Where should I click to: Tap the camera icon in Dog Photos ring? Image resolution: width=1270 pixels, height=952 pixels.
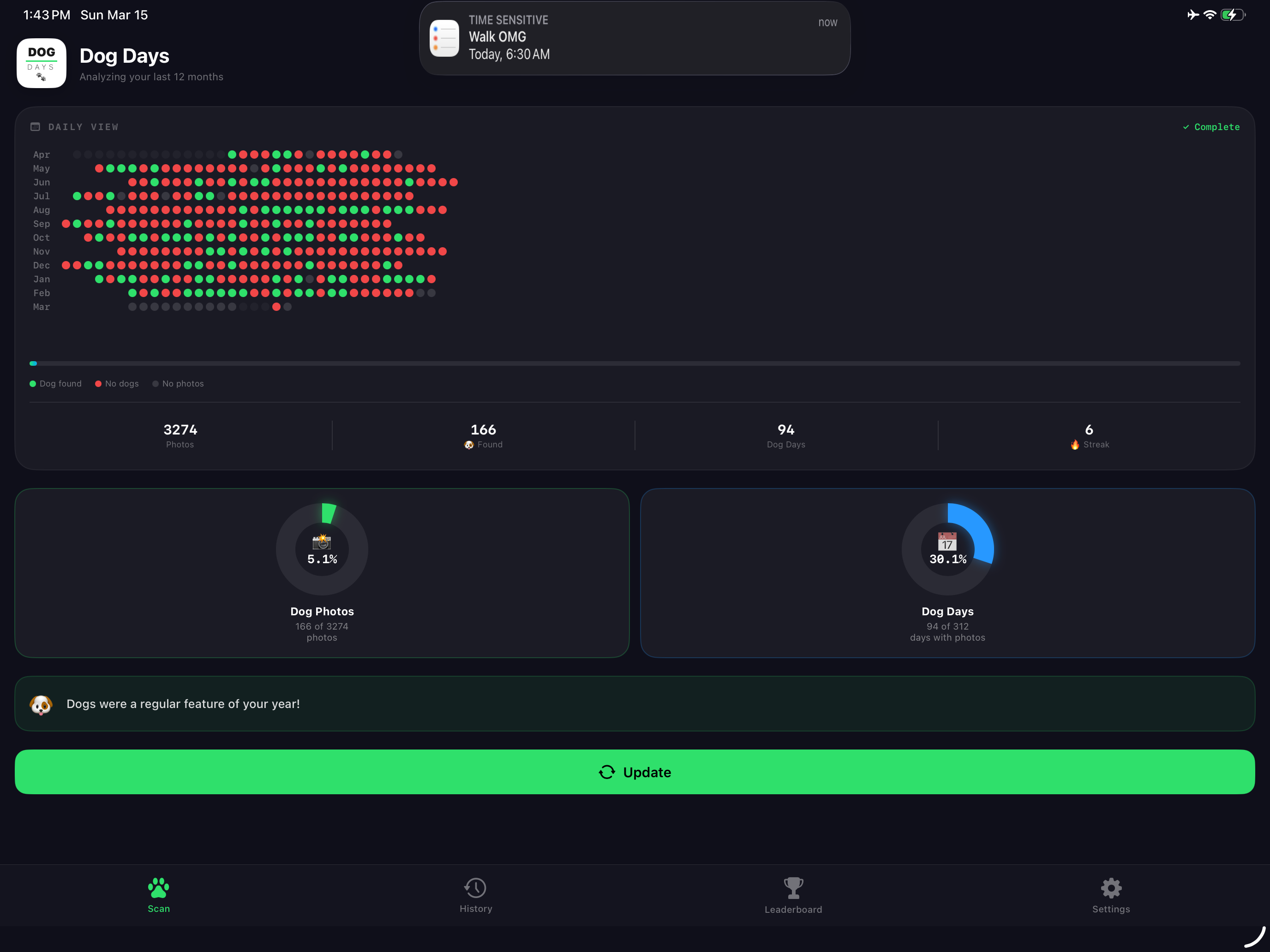click(x=322, y=541)
